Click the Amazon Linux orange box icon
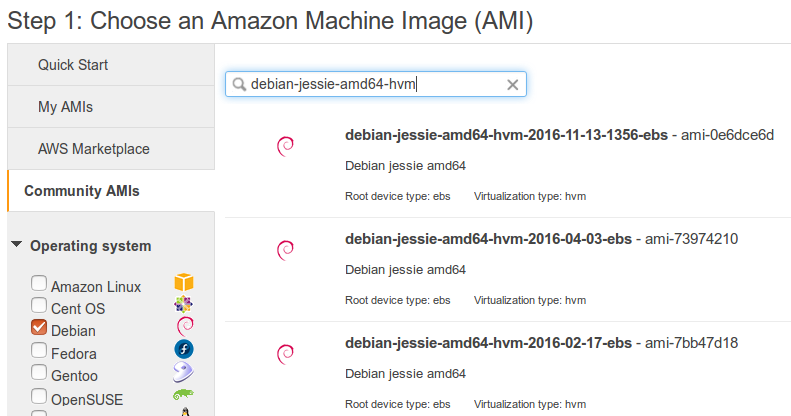791x416 pixels. click(x=183, y=284)
